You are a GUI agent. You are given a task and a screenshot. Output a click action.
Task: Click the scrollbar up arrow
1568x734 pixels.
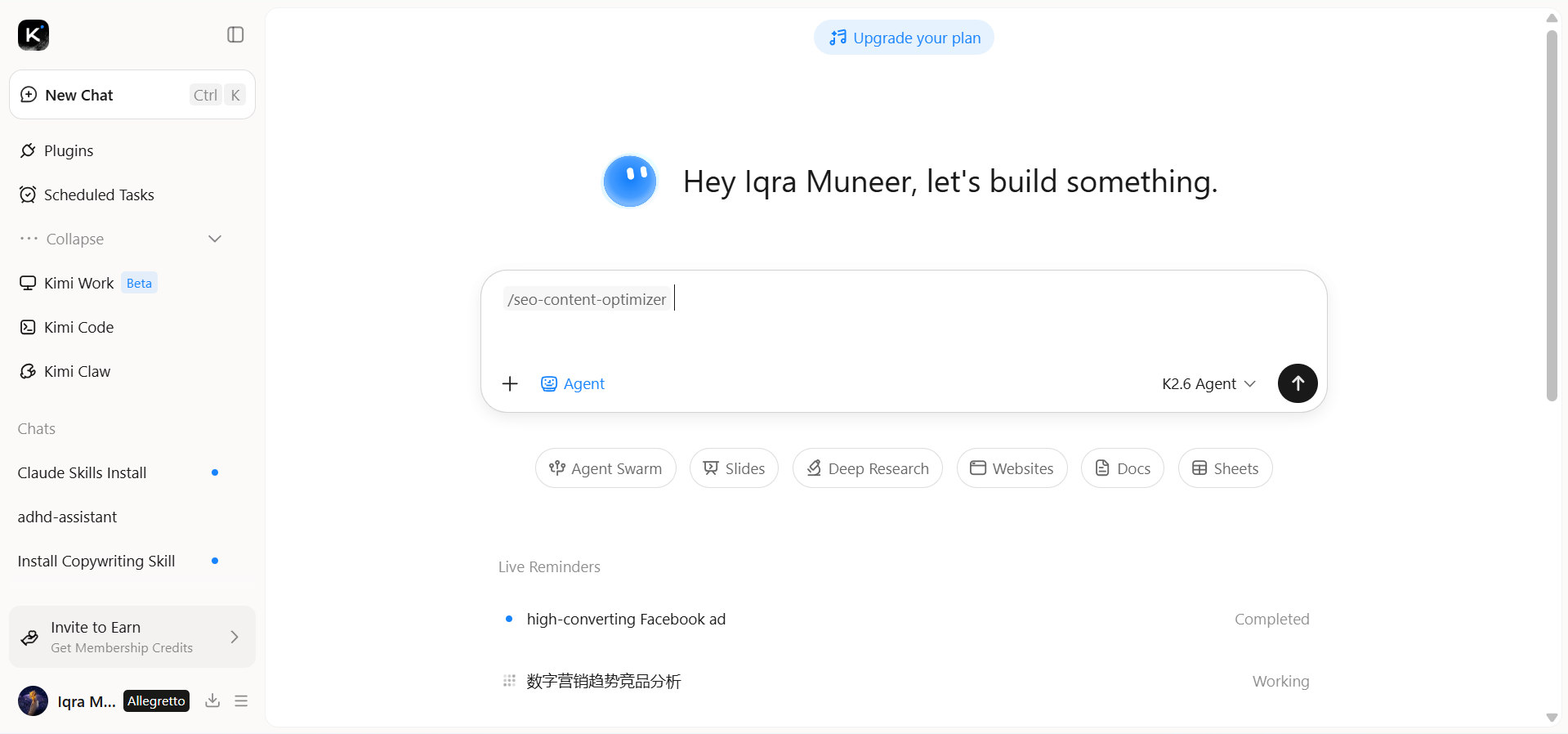pyautogui.click(x=1552, y=18)
